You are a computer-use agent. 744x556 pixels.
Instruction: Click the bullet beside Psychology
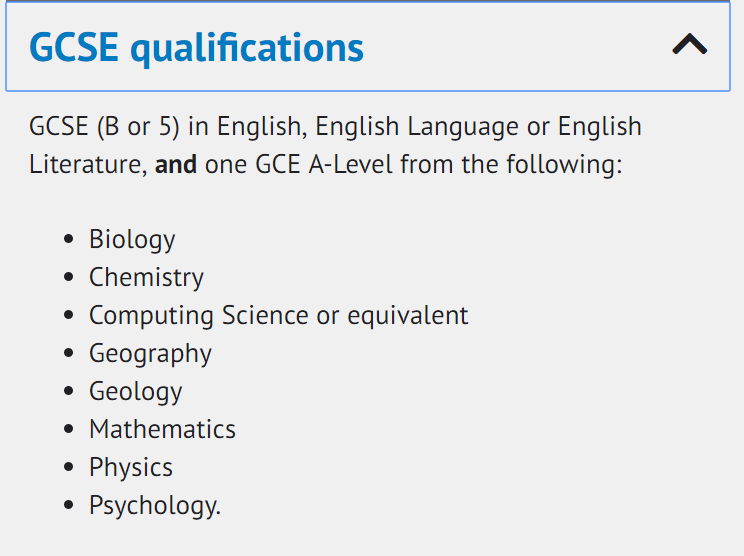point(69,505)
